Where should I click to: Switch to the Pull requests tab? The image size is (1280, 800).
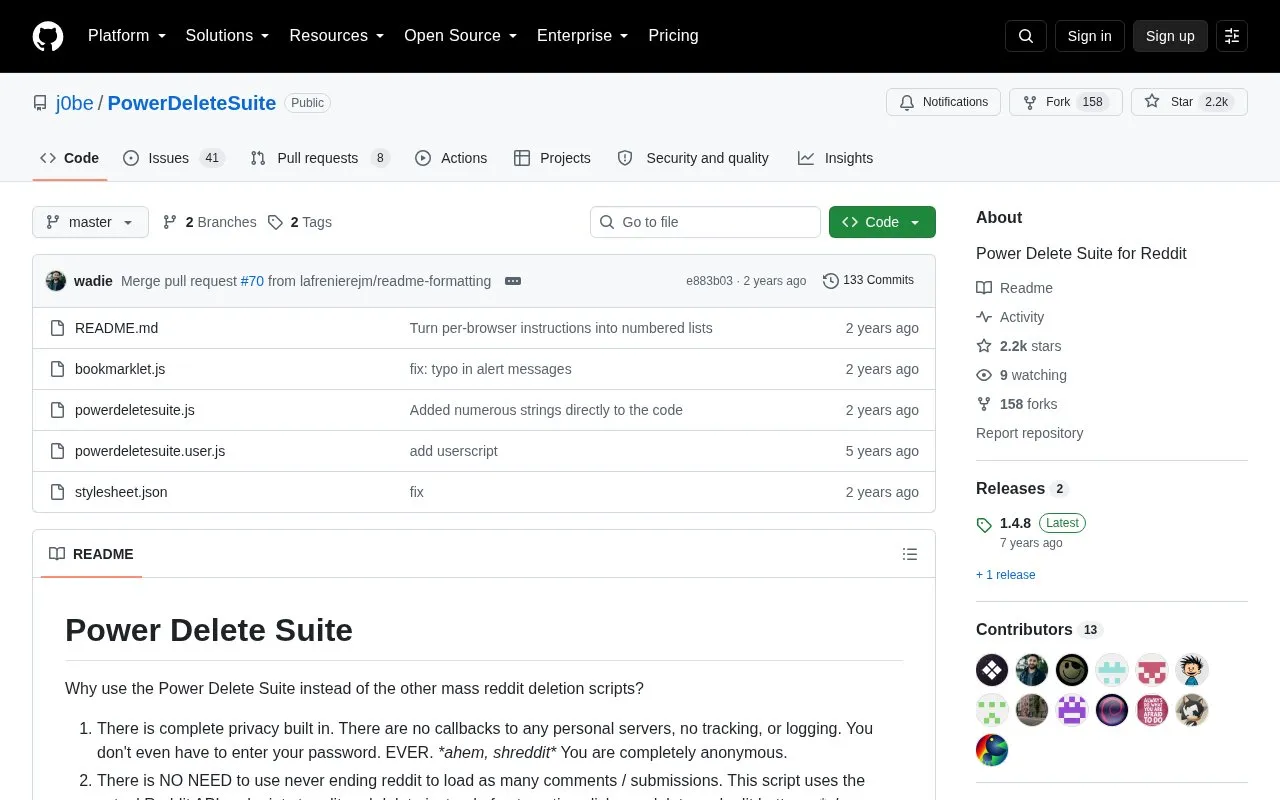click(x=320, y=158)
